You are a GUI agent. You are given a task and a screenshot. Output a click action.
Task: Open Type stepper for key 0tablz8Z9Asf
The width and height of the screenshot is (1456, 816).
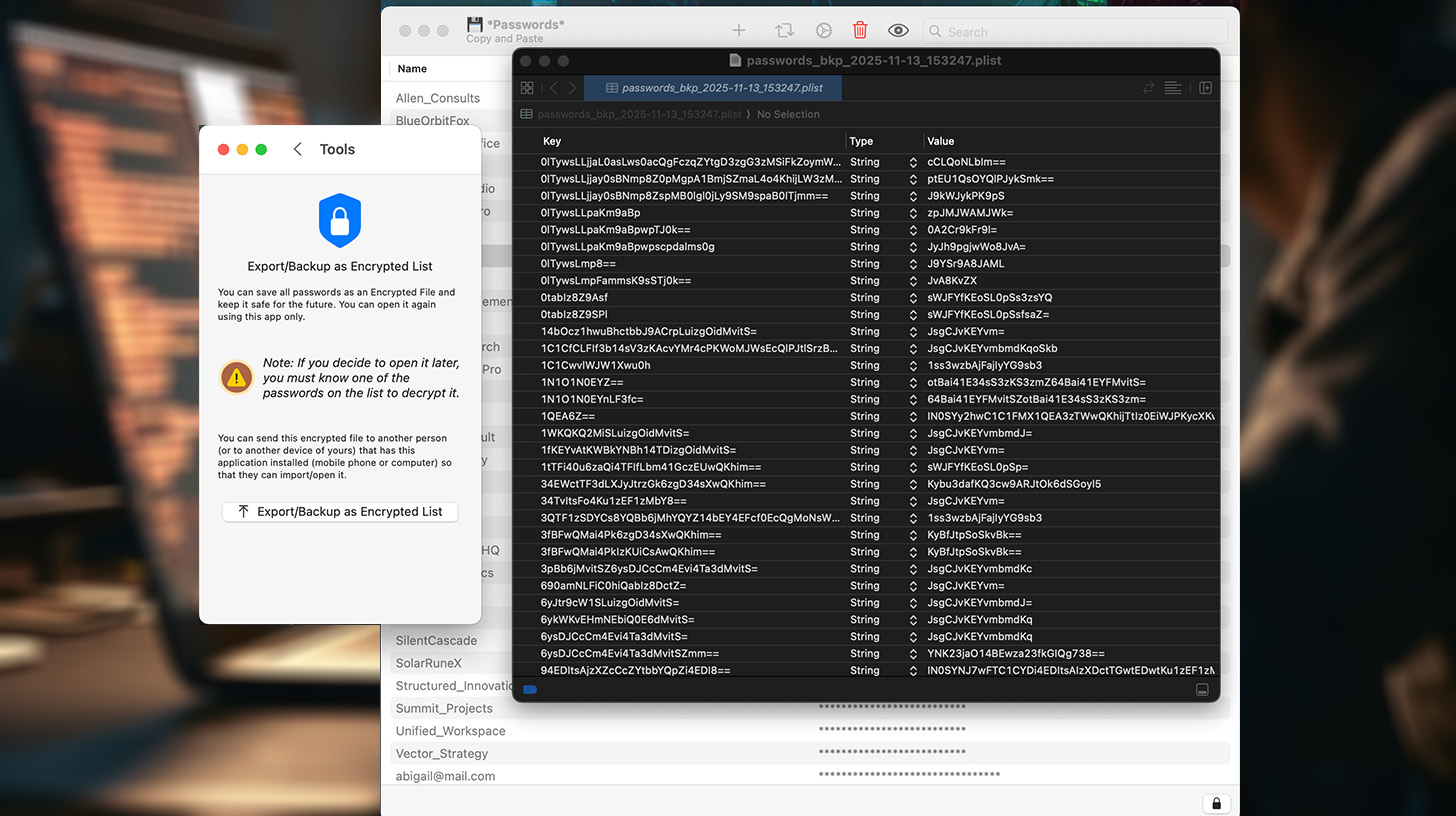coord(913,298)
